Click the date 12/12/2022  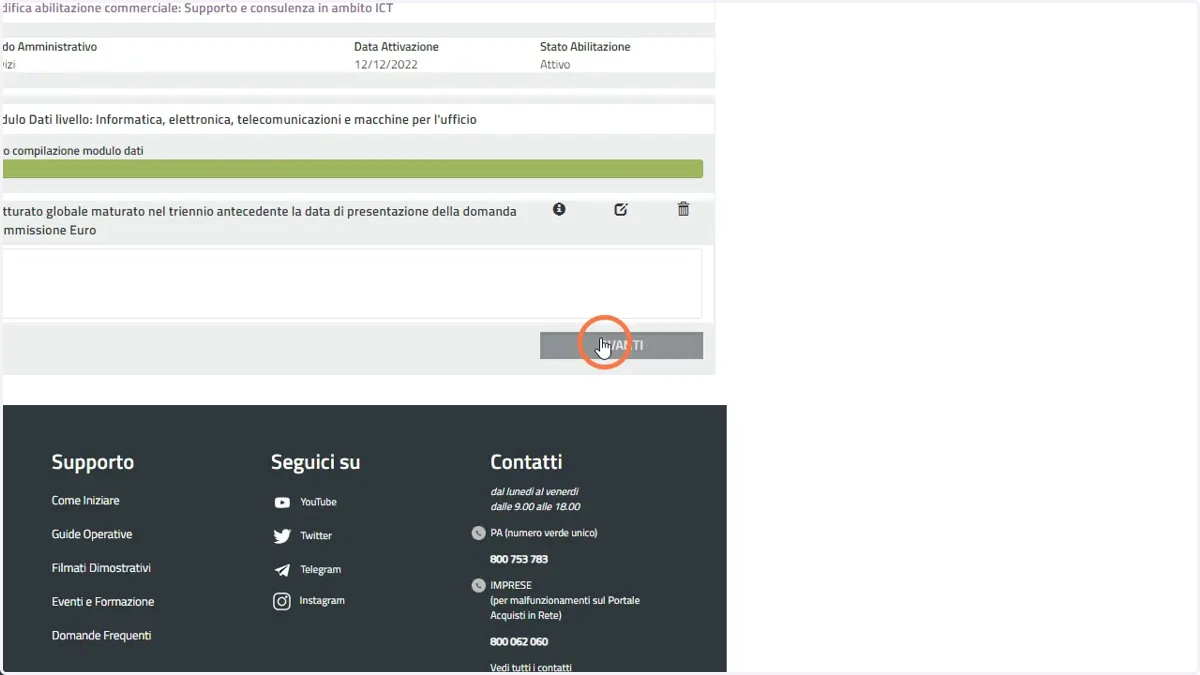point(386,65)
